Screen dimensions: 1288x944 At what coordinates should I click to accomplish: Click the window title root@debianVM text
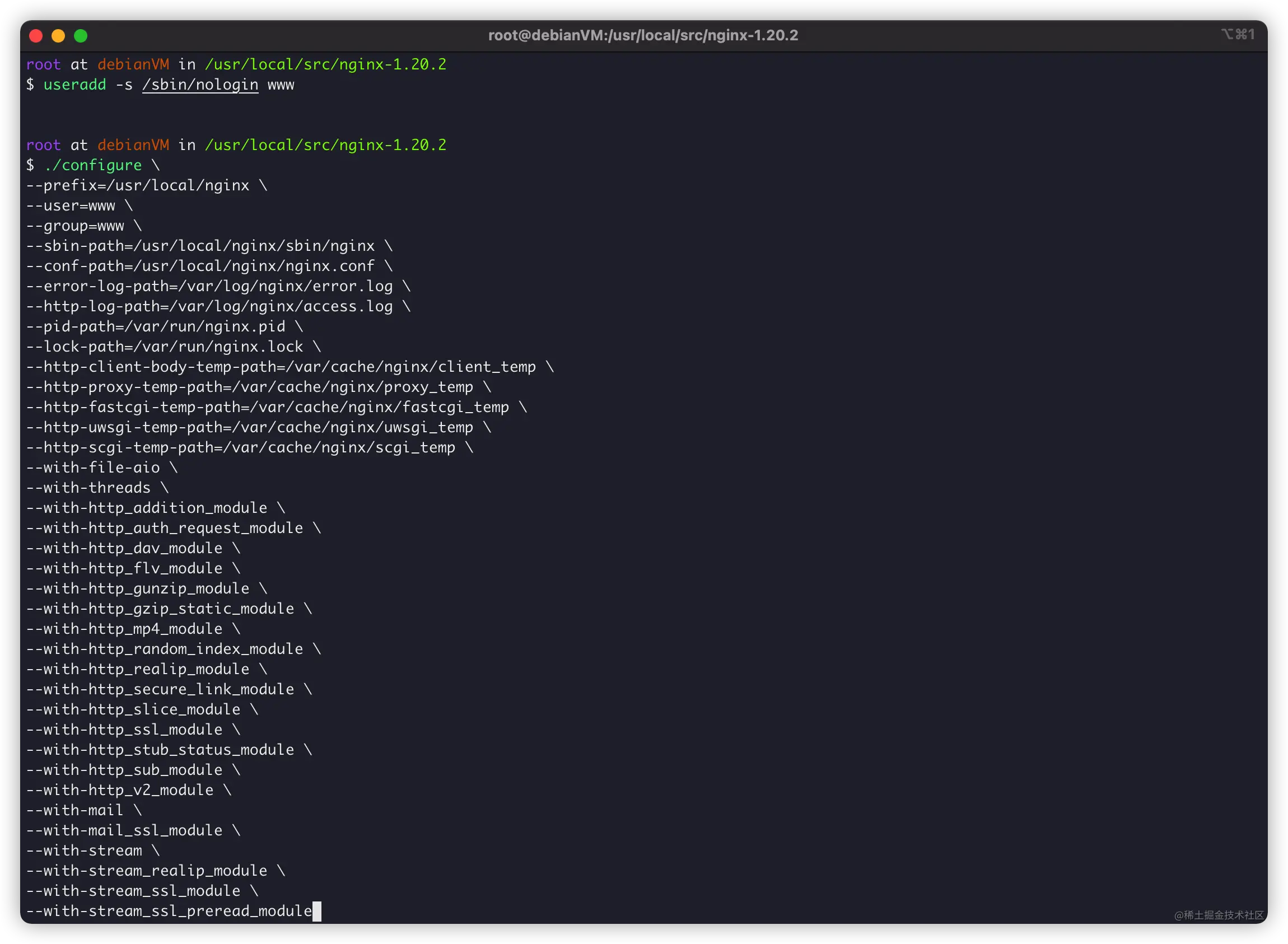tap(643, 35)
